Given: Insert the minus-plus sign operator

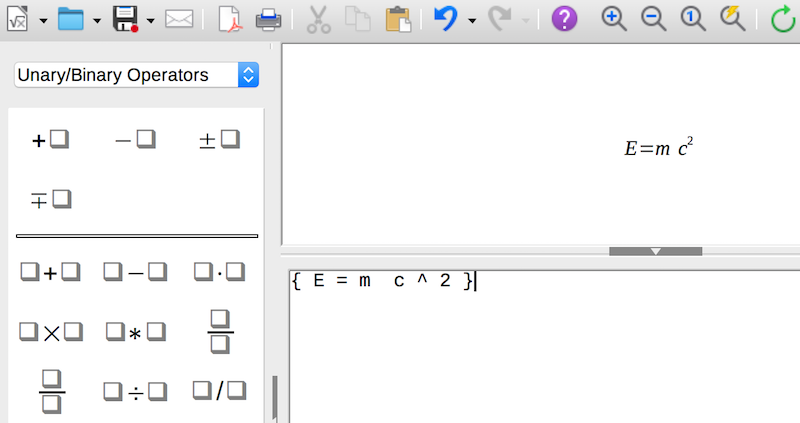Looking at the screenshot, I should point(51,200).
